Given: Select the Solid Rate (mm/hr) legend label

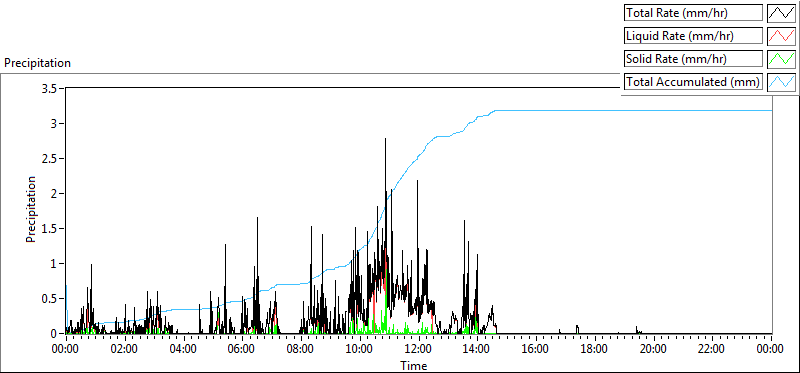Looking at the screenshot, I should [x=693, y=58].
